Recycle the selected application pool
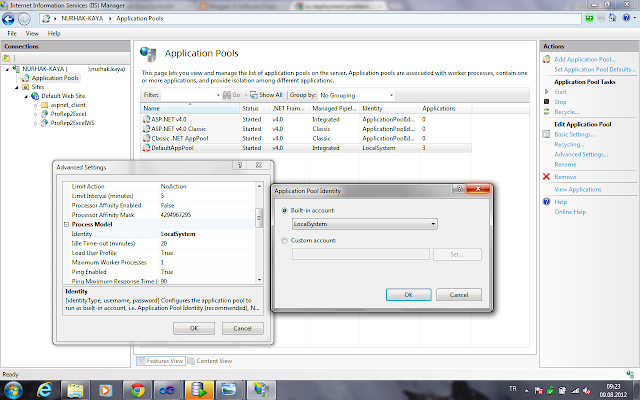The width and height of the screenshot is (640, 400). [567, 112]
